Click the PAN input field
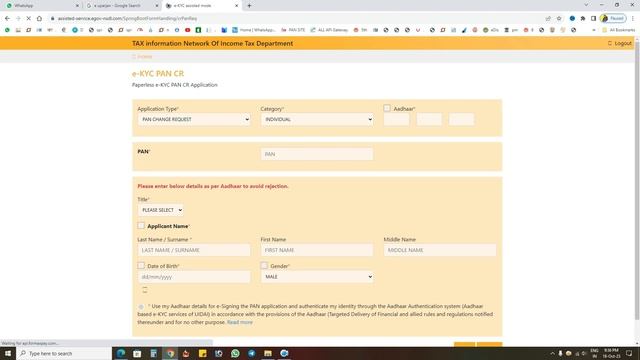 coord(317,154)
